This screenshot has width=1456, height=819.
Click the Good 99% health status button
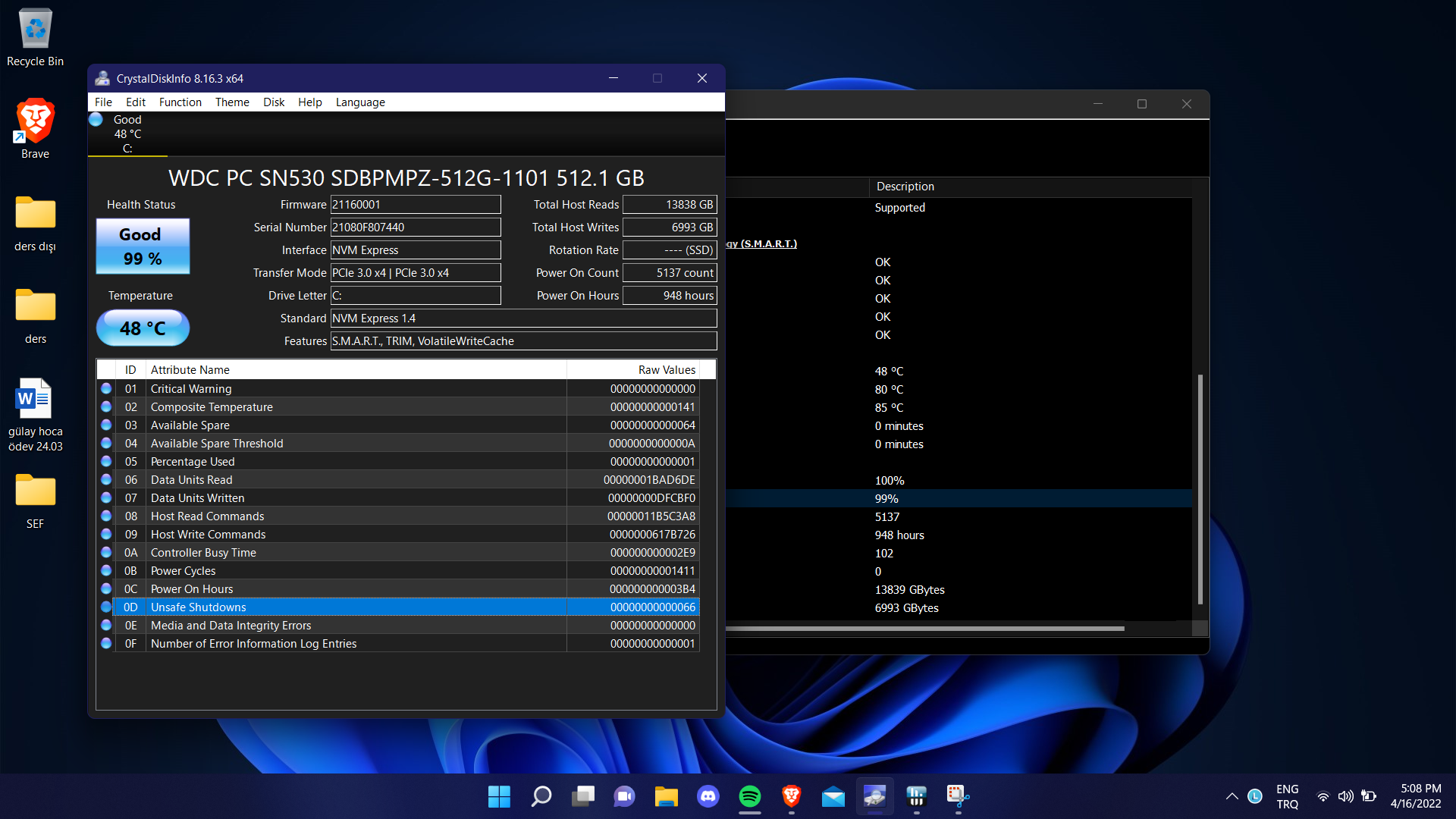point(143,246)
